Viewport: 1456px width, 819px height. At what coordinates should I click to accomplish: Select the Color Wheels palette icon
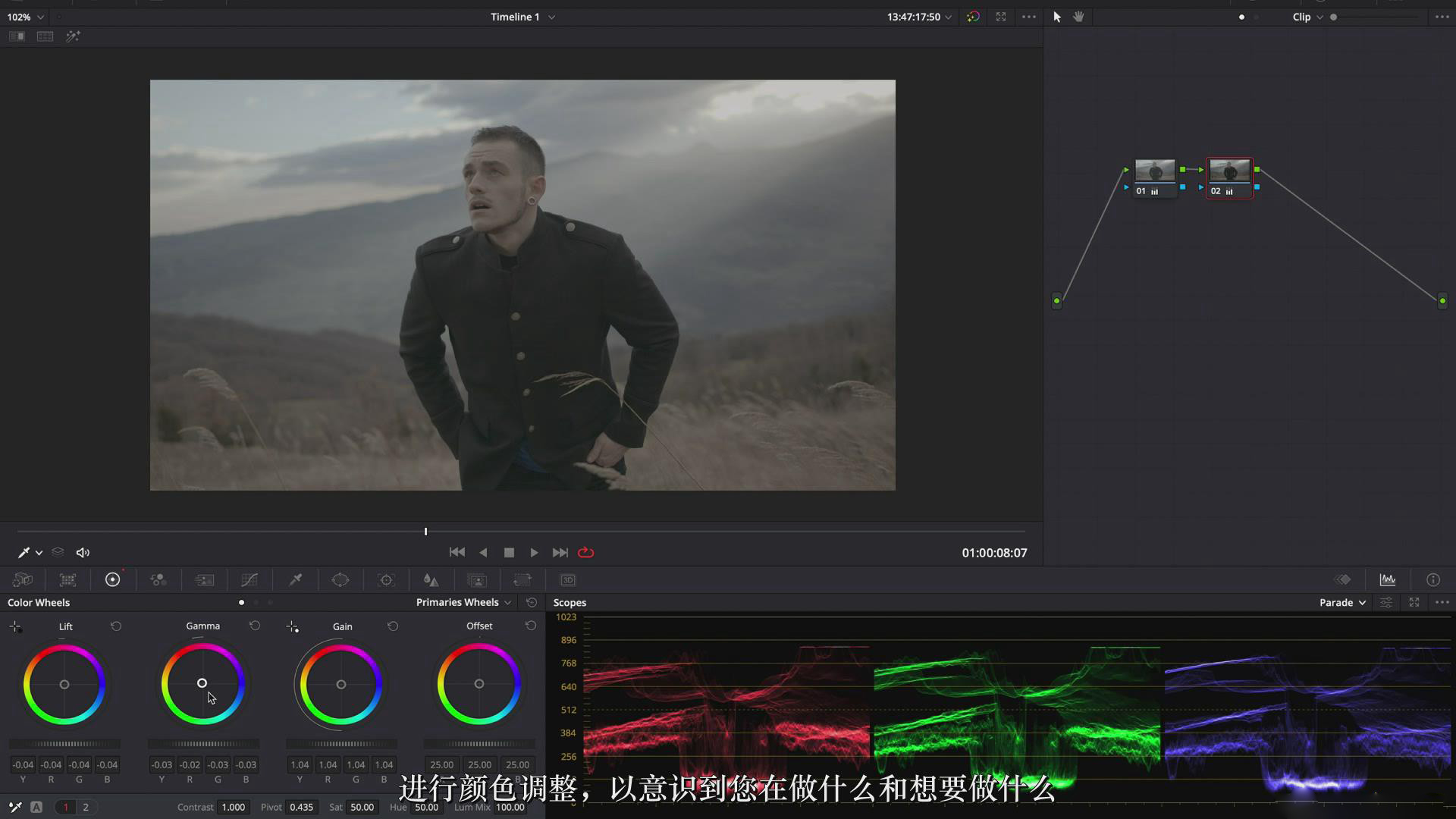tap(112, 580)
